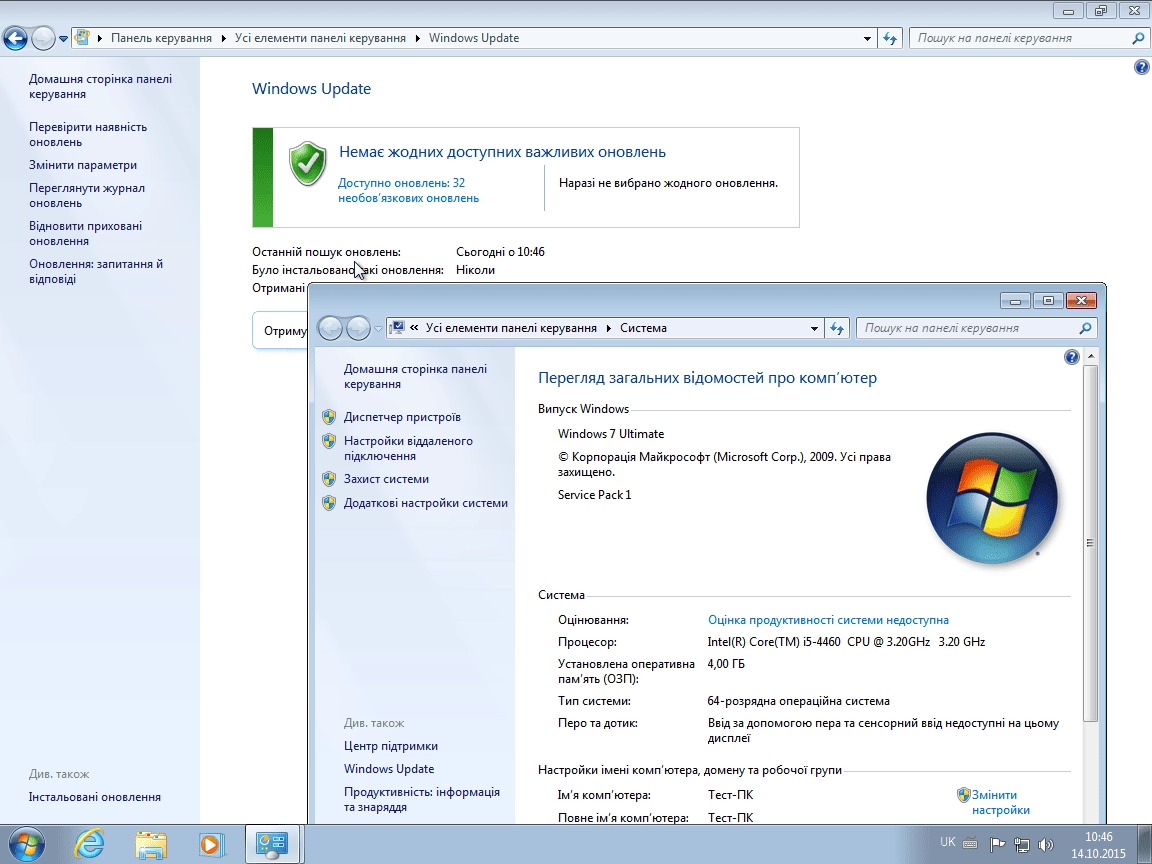Open 'Змінити настройки' link

click(x=1001, y=802)
